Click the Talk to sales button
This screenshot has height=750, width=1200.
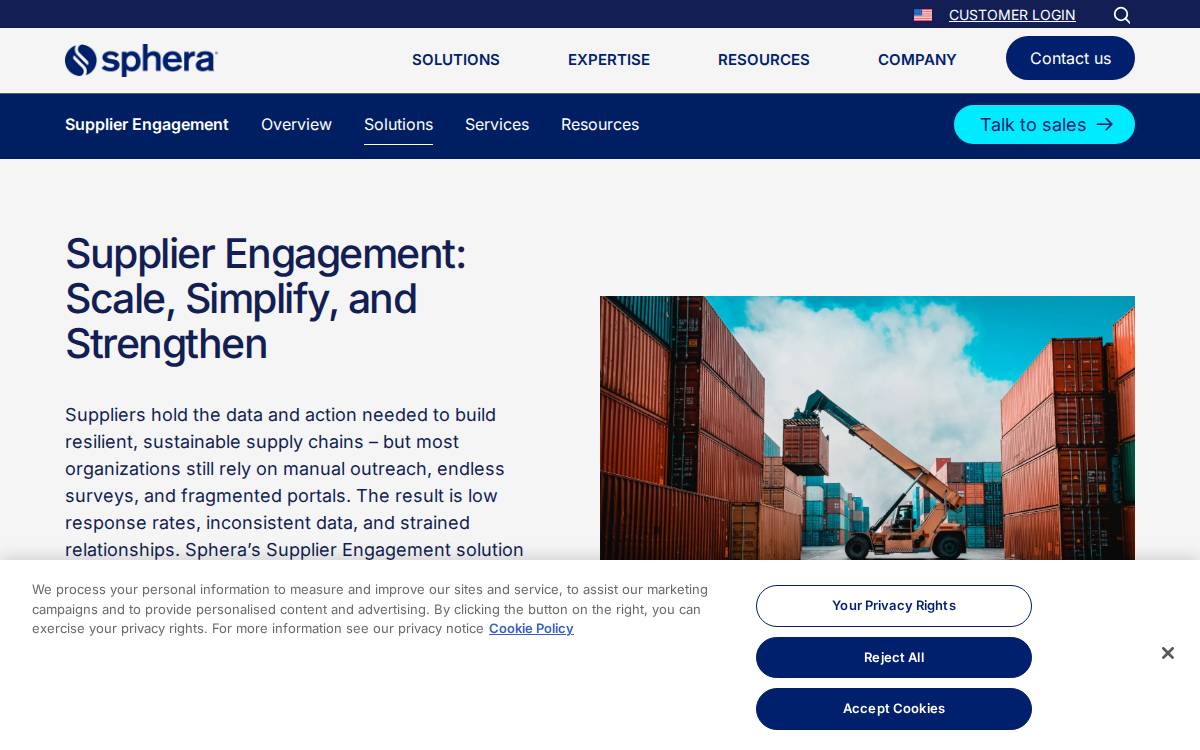click(x=1044, y=124)
